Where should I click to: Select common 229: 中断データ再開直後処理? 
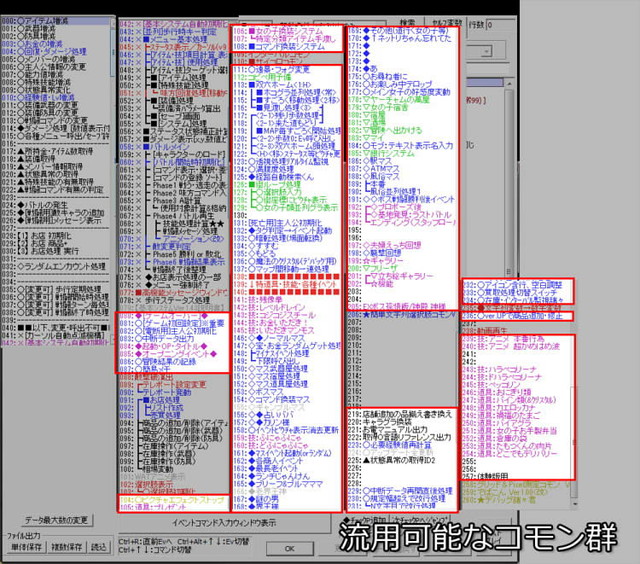click(x=402, y=491)
